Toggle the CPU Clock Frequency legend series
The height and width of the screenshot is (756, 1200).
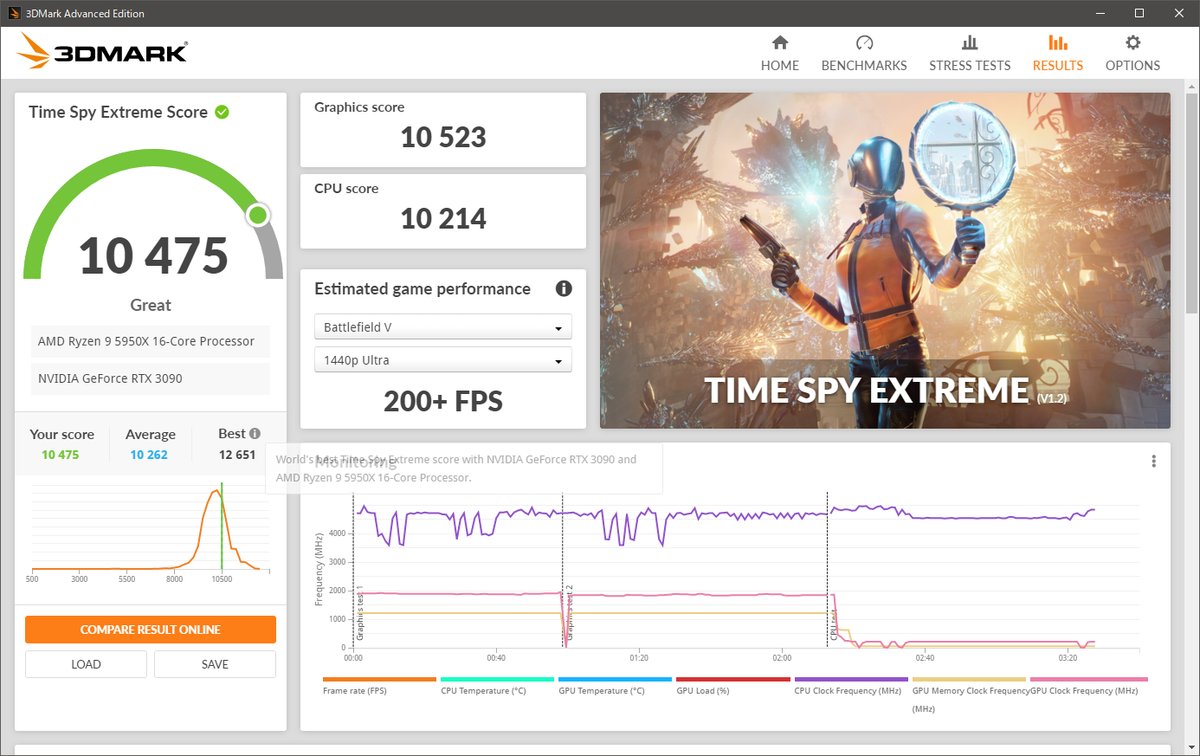[851, 686]
